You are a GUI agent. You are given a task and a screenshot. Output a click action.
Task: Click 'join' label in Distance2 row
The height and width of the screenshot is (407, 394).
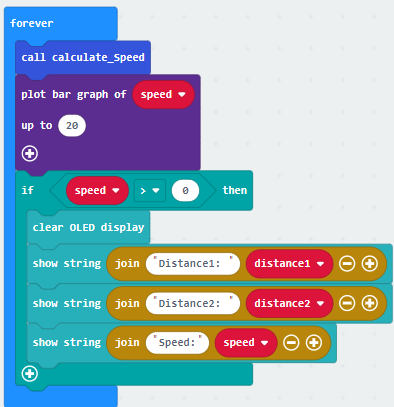[x=127, y=303]
